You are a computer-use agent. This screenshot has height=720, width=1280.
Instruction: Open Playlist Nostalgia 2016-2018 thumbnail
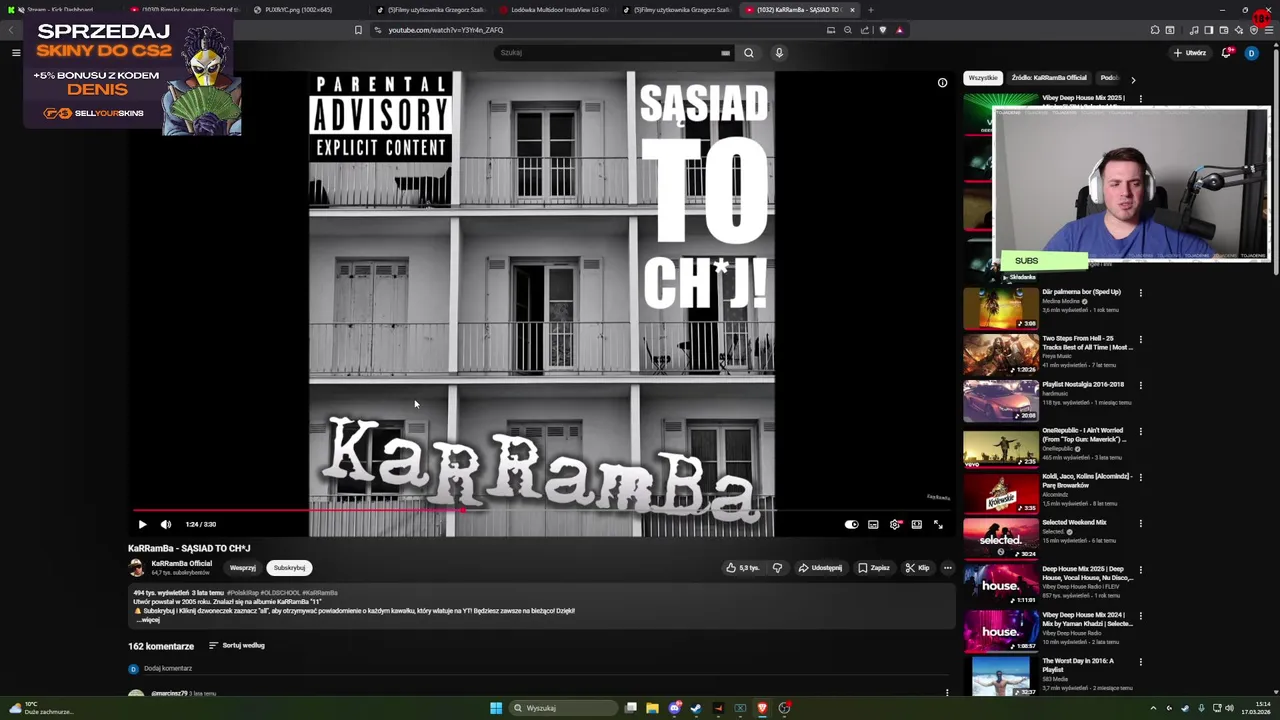point(1000,401)
